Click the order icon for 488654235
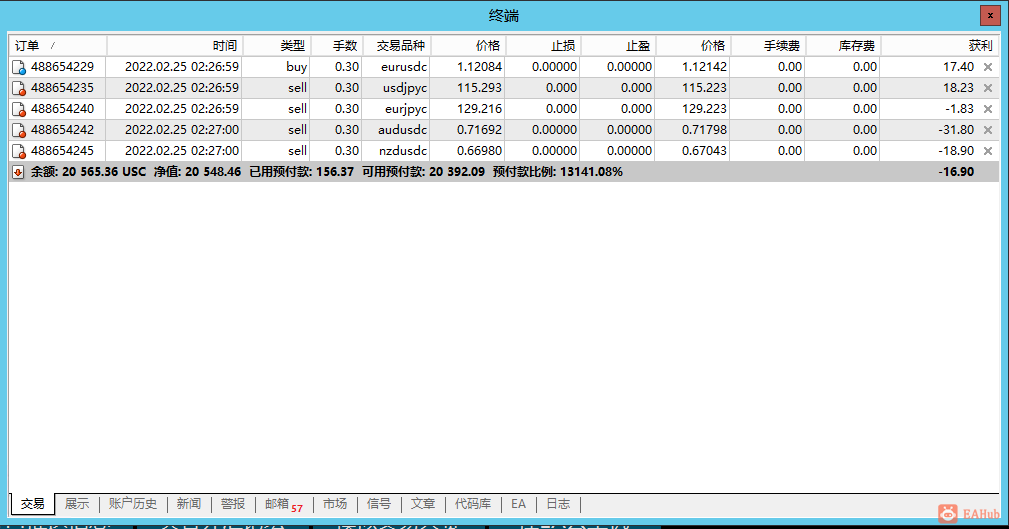The image size is (1009, 529). click(19, 88)
